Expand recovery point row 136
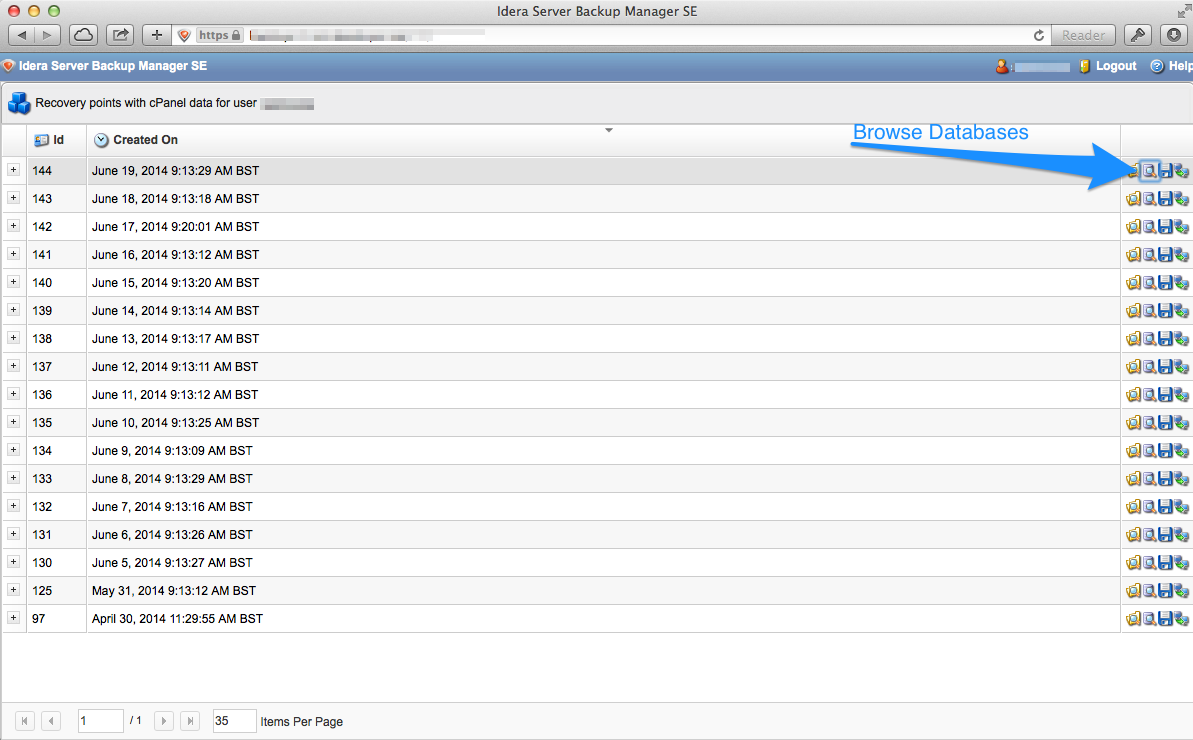This screenshot has height=740, width=1193. (13, 394)
